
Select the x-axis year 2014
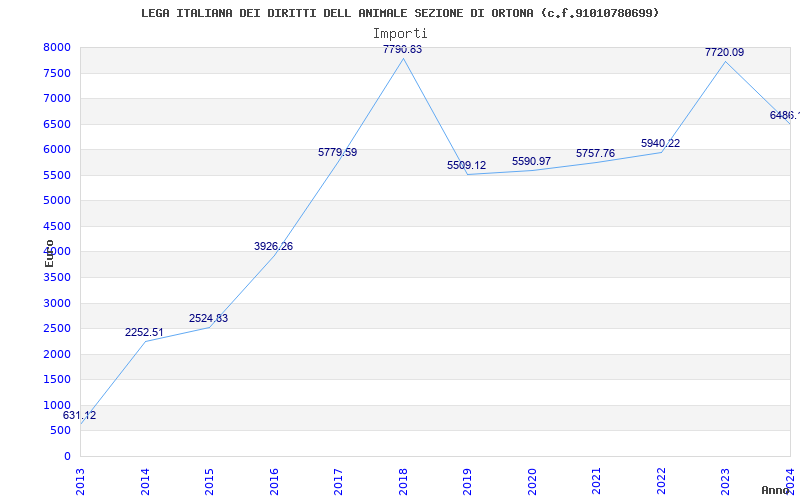point(145,482)
